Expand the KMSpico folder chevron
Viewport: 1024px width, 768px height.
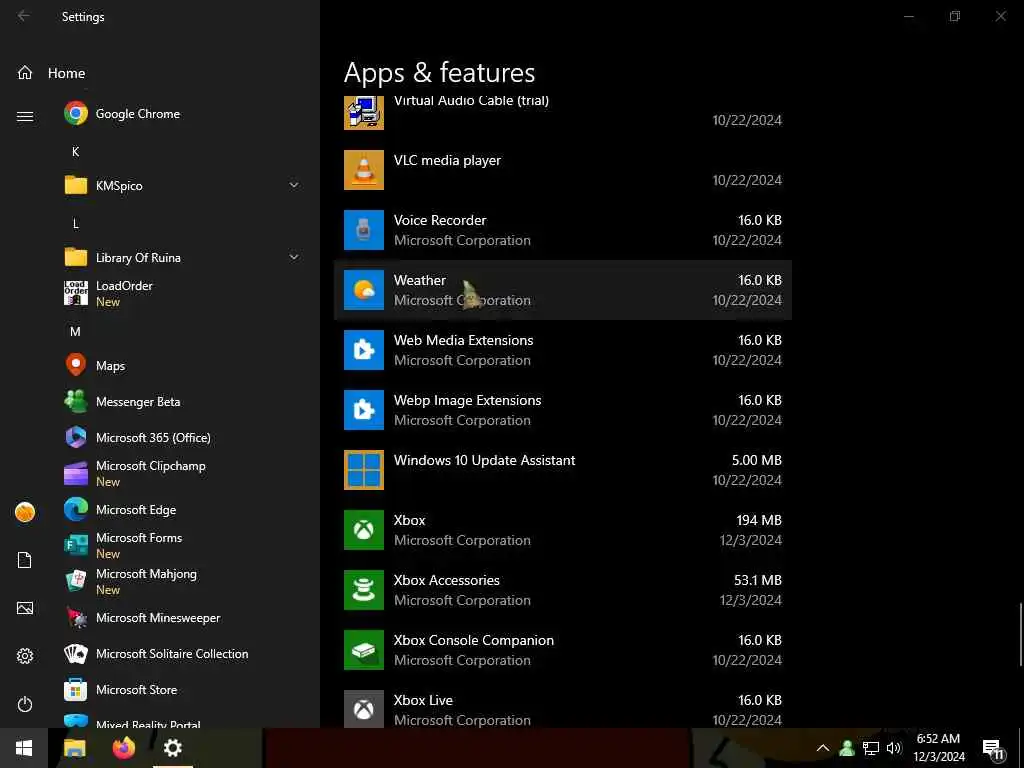tap(294, 185)
